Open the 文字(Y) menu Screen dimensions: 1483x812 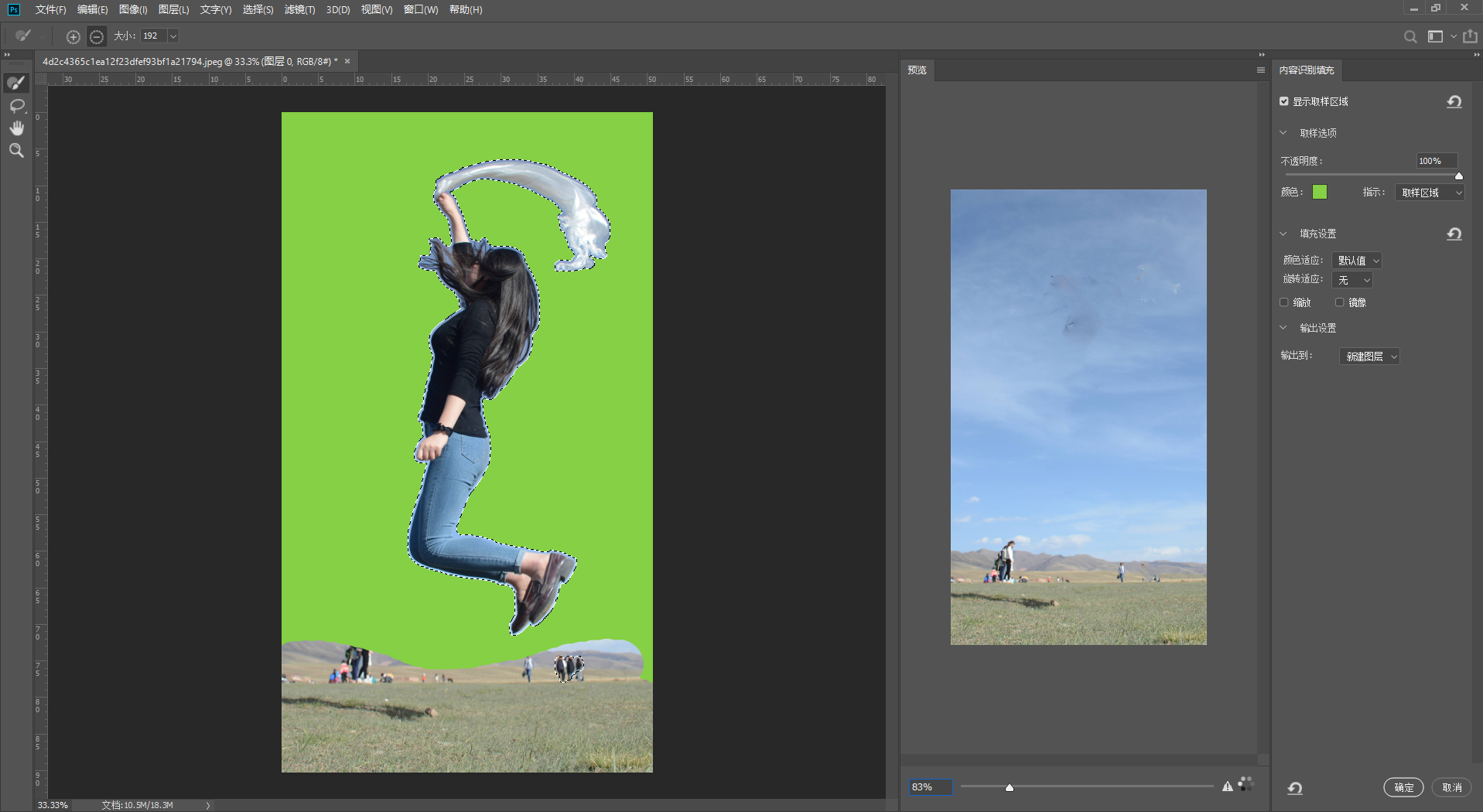pos(216,10)
